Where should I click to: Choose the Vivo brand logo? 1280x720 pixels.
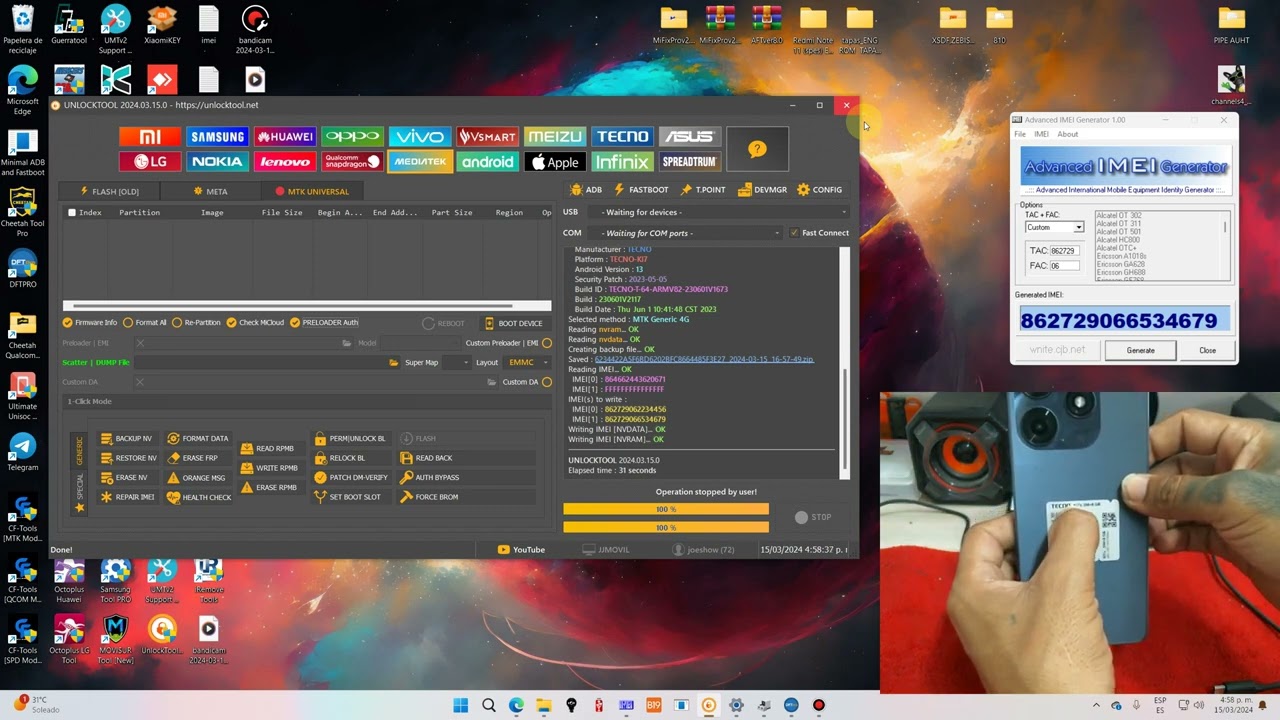tap(420, 137)
